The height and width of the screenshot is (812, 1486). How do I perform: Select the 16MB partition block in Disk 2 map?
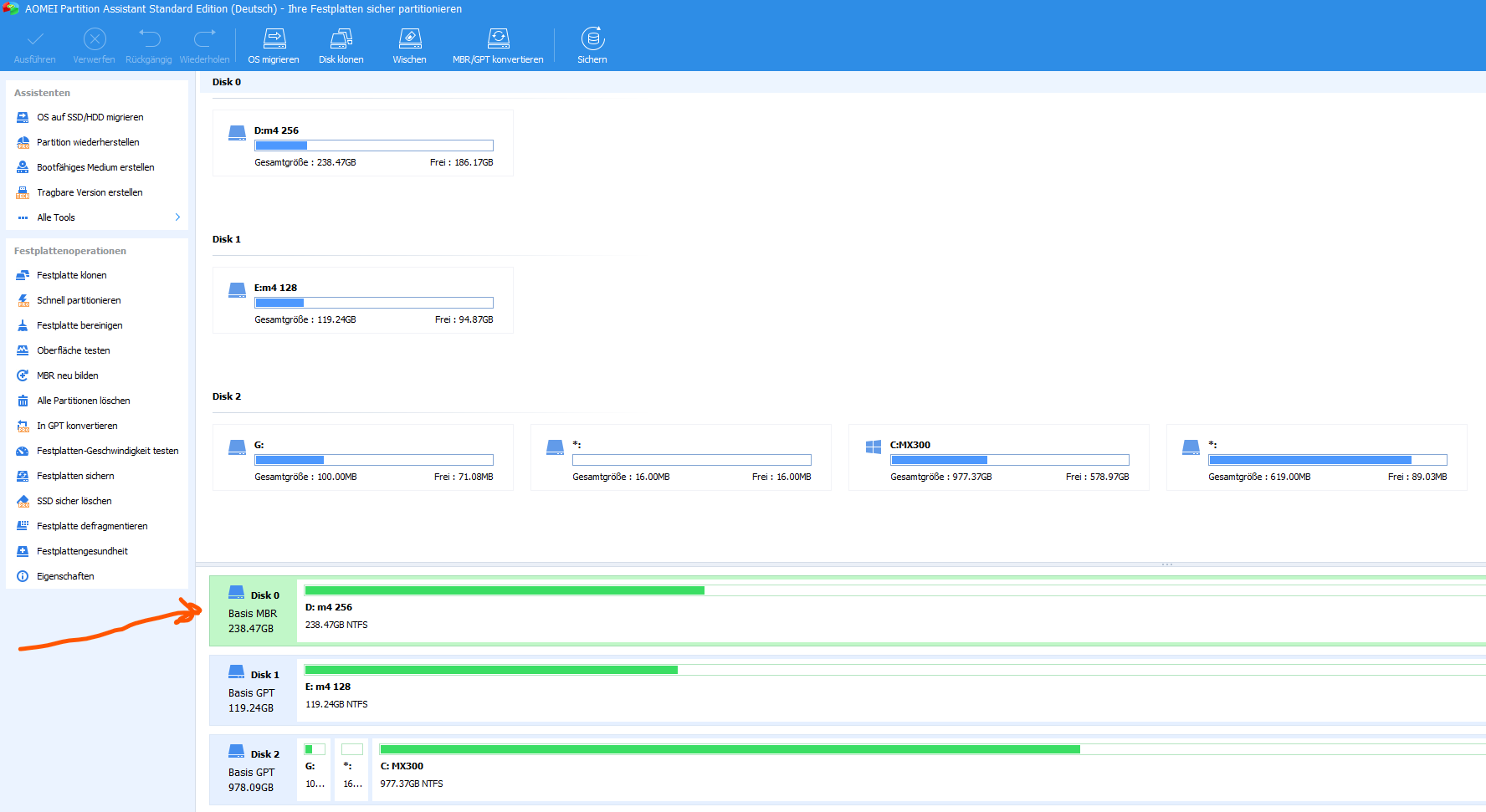tap(352, 769)
